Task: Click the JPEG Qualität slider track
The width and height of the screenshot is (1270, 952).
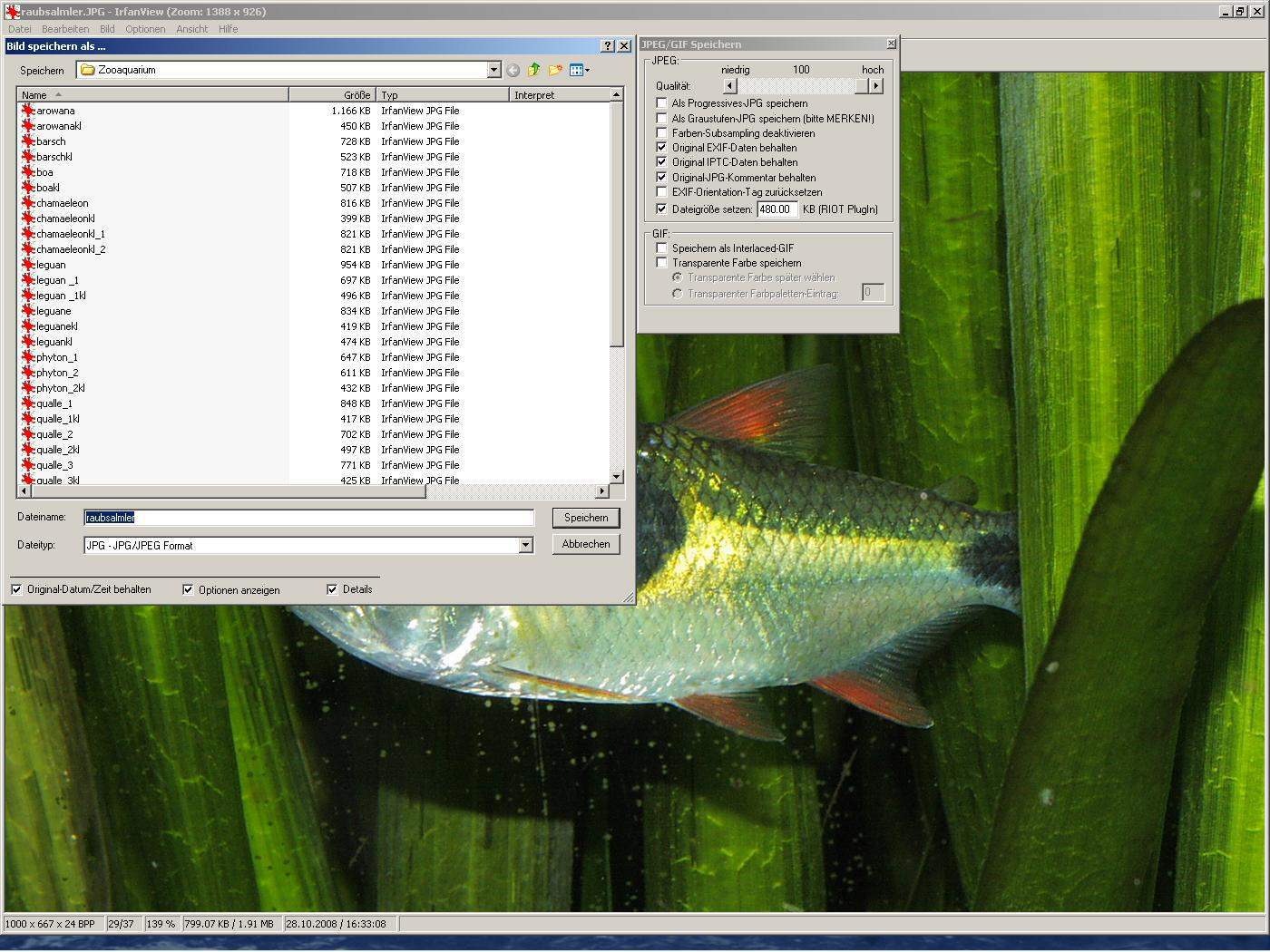Action: click(798, 86)
